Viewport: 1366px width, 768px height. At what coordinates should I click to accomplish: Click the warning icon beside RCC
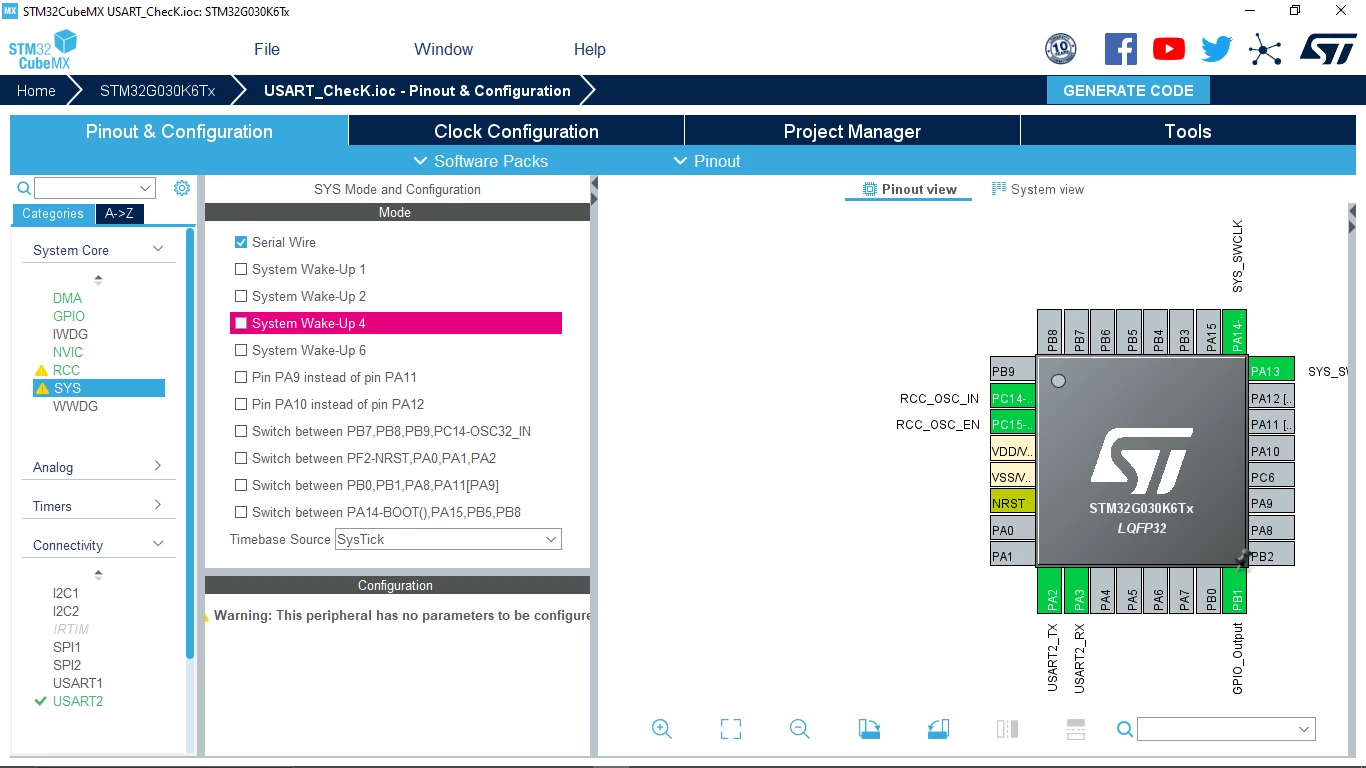tap(41, 370)
